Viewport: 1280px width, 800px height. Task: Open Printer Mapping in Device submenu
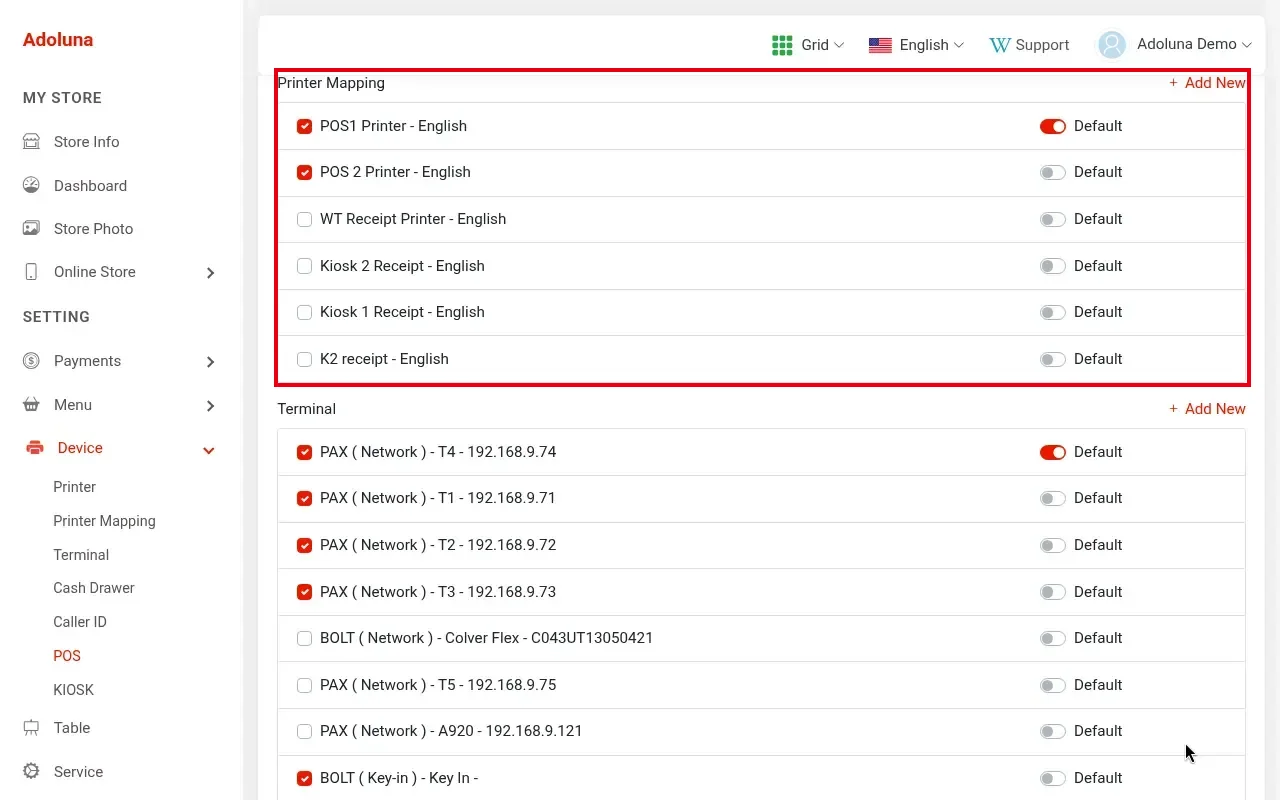[x=104, y=521]
